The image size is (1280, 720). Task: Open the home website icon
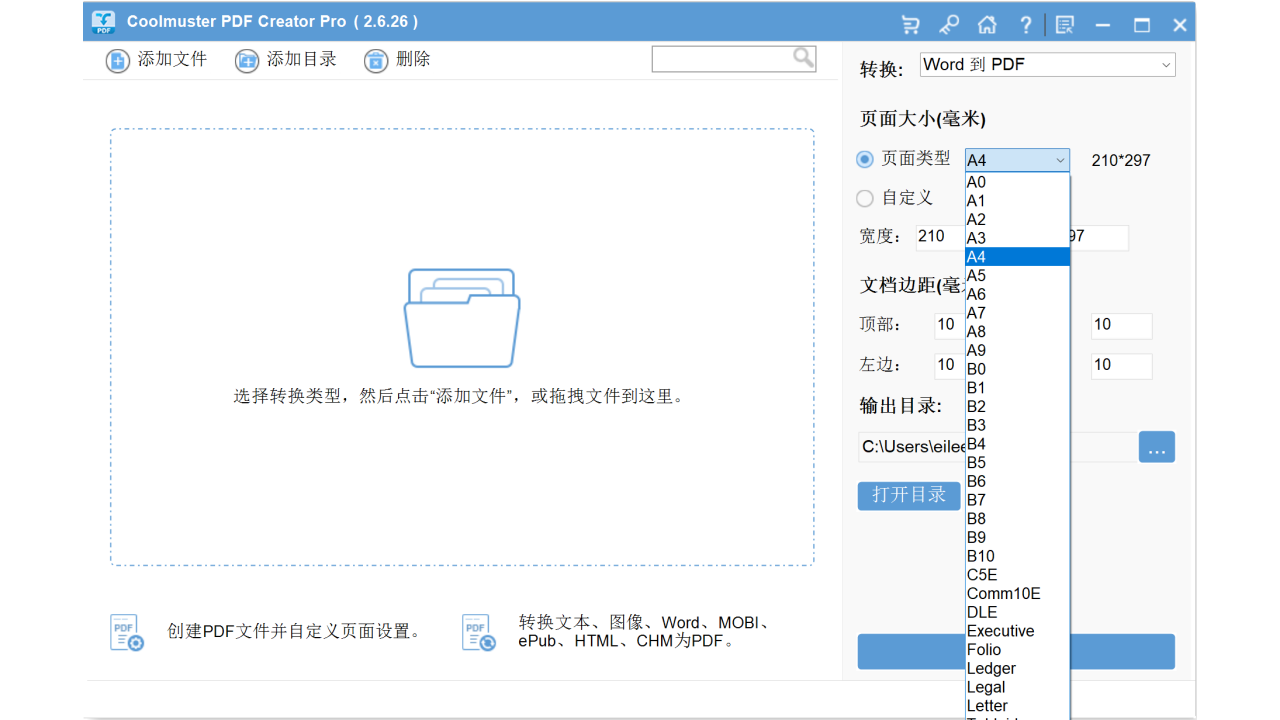986,23
